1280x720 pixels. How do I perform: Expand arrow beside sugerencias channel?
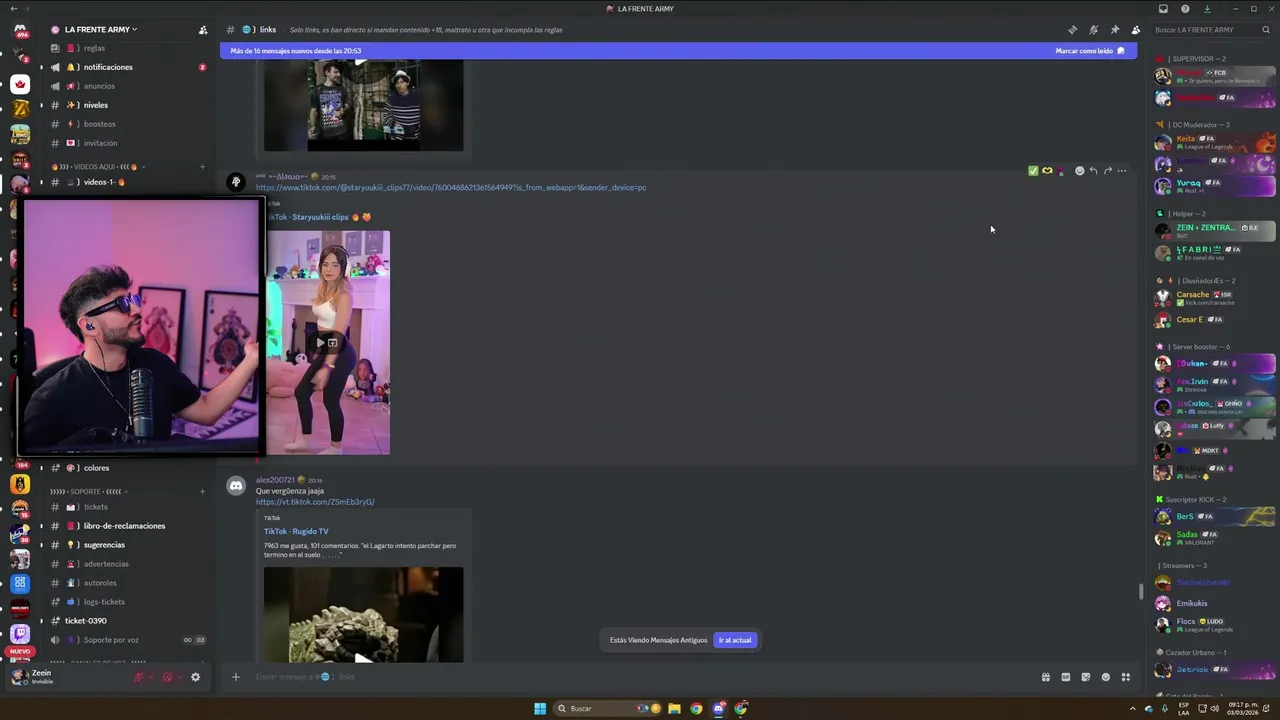pyautogui.click(x=41, y=545)
